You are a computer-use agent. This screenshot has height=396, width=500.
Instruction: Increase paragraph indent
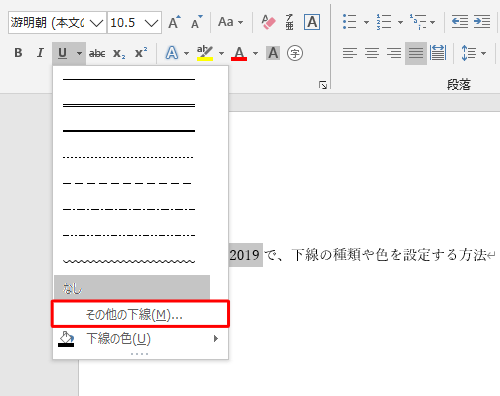pos(482,22)
